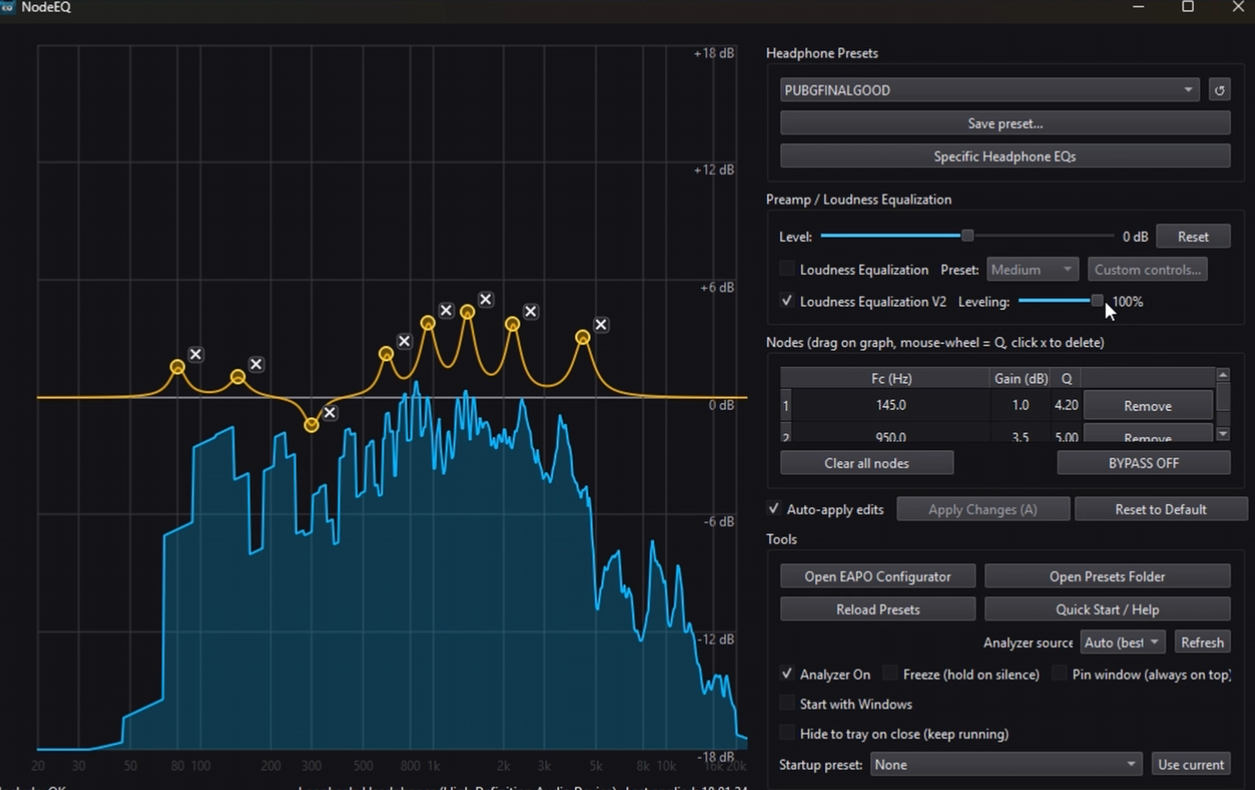Click Reset to Default
1255x790 pixels.
point(1161,509)
